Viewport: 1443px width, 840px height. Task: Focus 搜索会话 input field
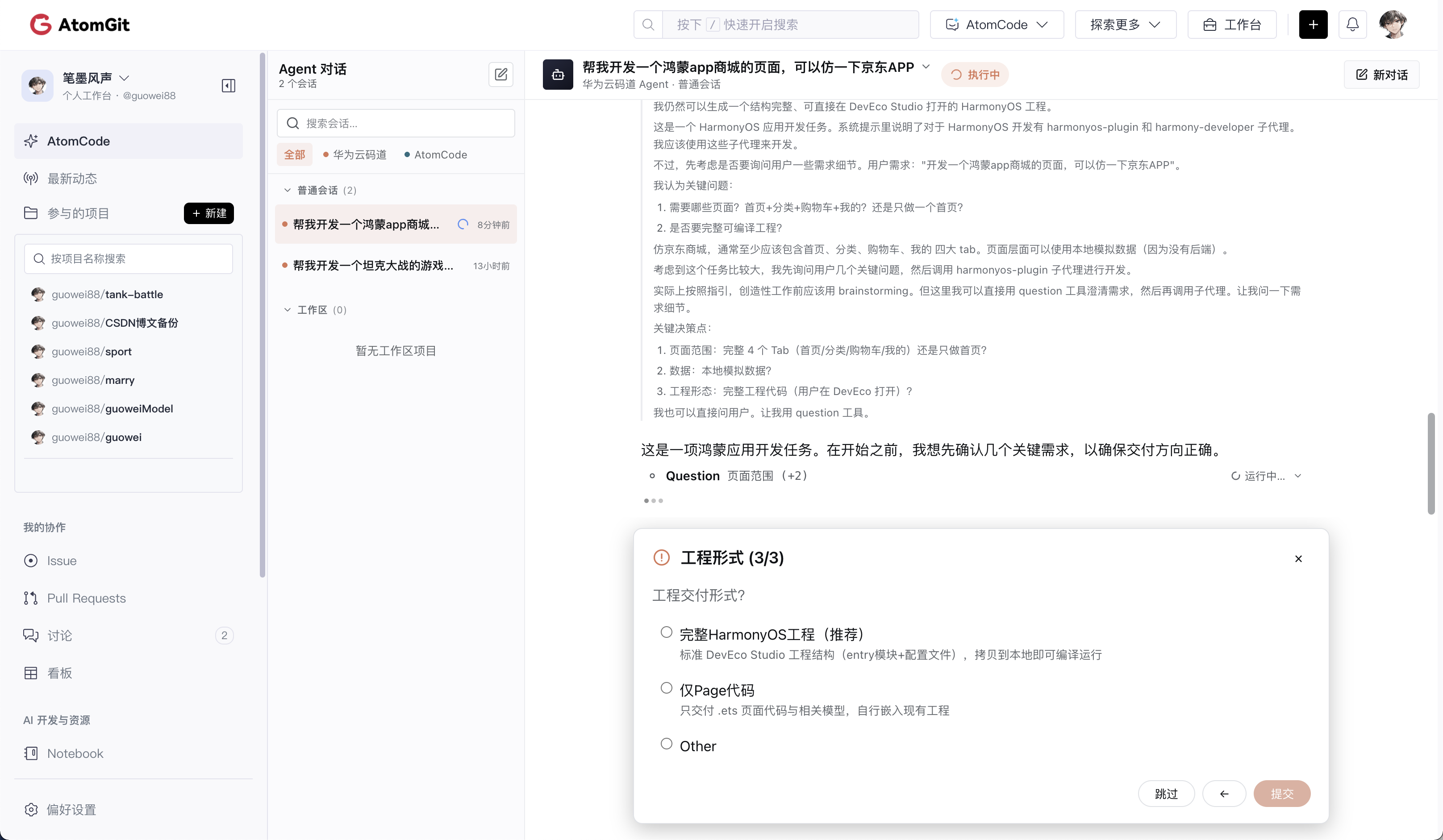pos(396,123)
